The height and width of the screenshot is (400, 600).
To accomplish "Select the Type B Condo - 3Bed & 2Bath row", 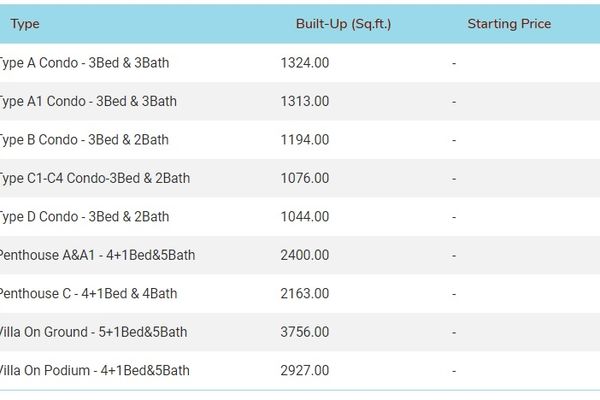I will pos(300,140).
